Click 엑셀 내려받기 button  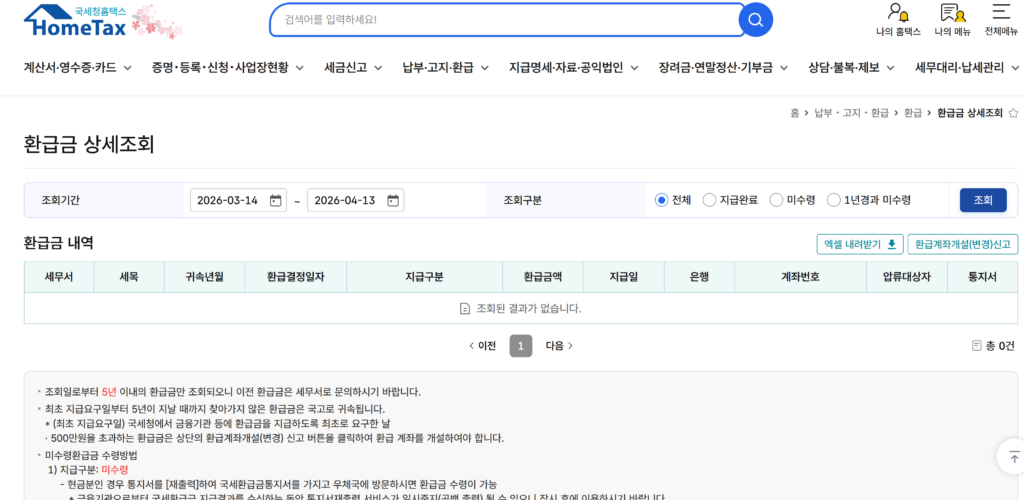point(860,244)
